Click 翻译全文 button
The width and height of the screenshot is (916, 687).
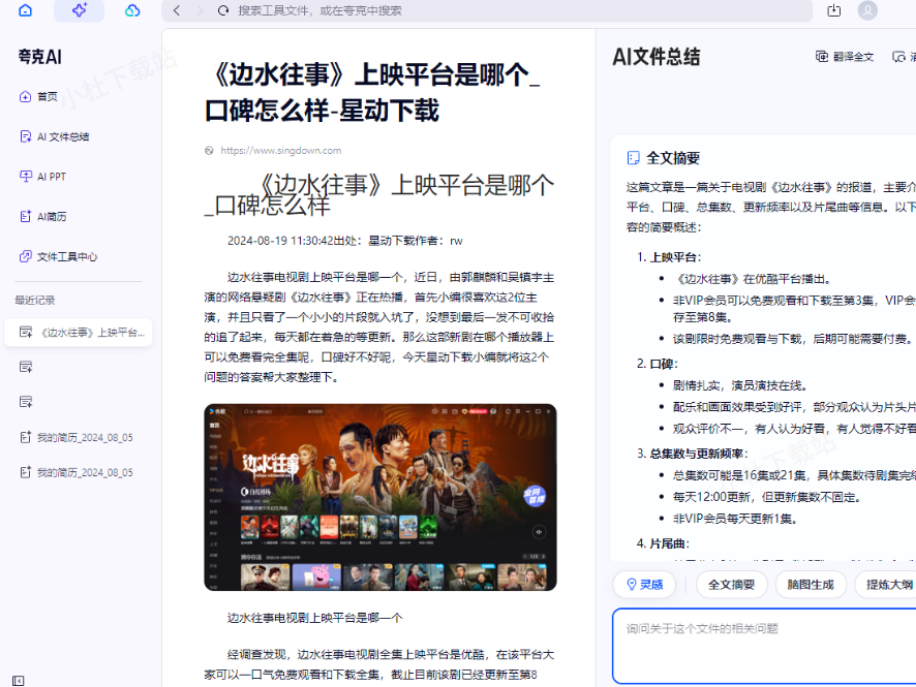coord(845,57)
